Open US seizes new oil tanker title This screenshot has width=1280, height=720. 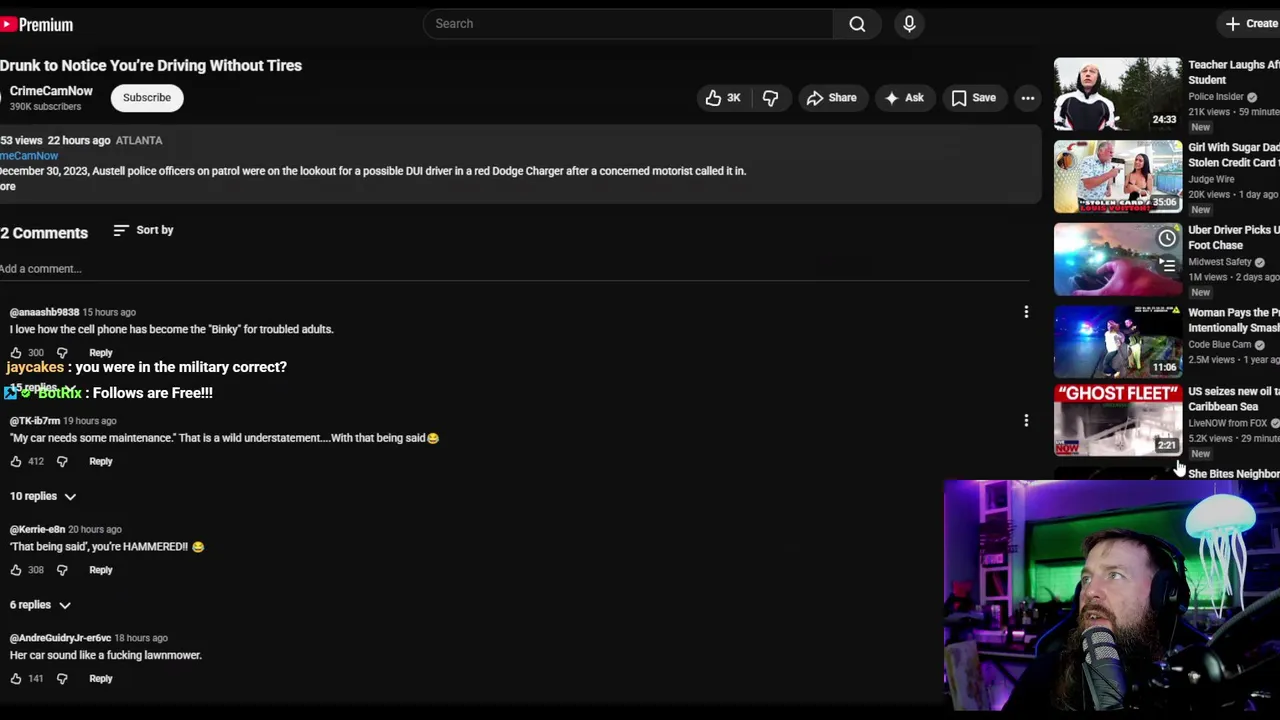[x=1234, y=399]
